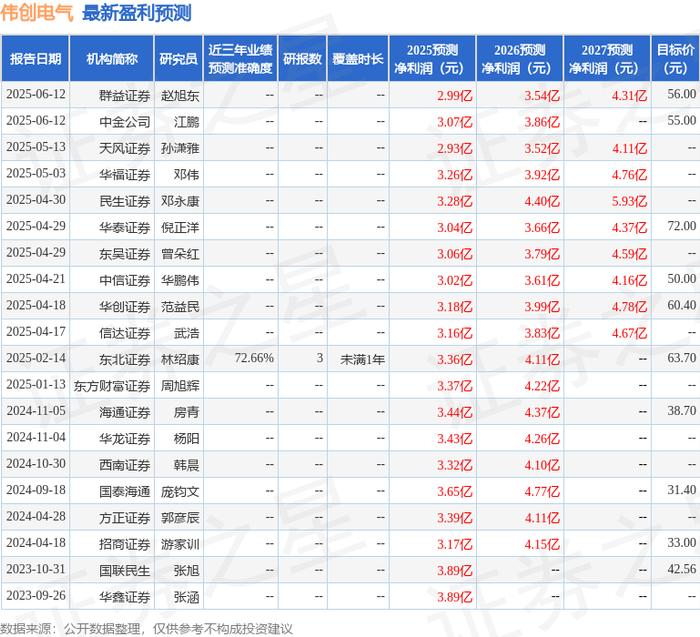The width and height of the screenshot is (700, 637).
Task: Click the 72.66% accuracy value
Action: (x=254, y=358)
